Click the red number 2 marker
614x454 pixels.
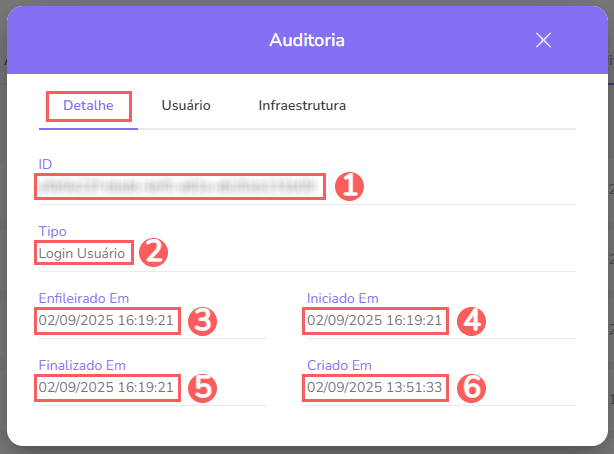(x=153, y=253)
